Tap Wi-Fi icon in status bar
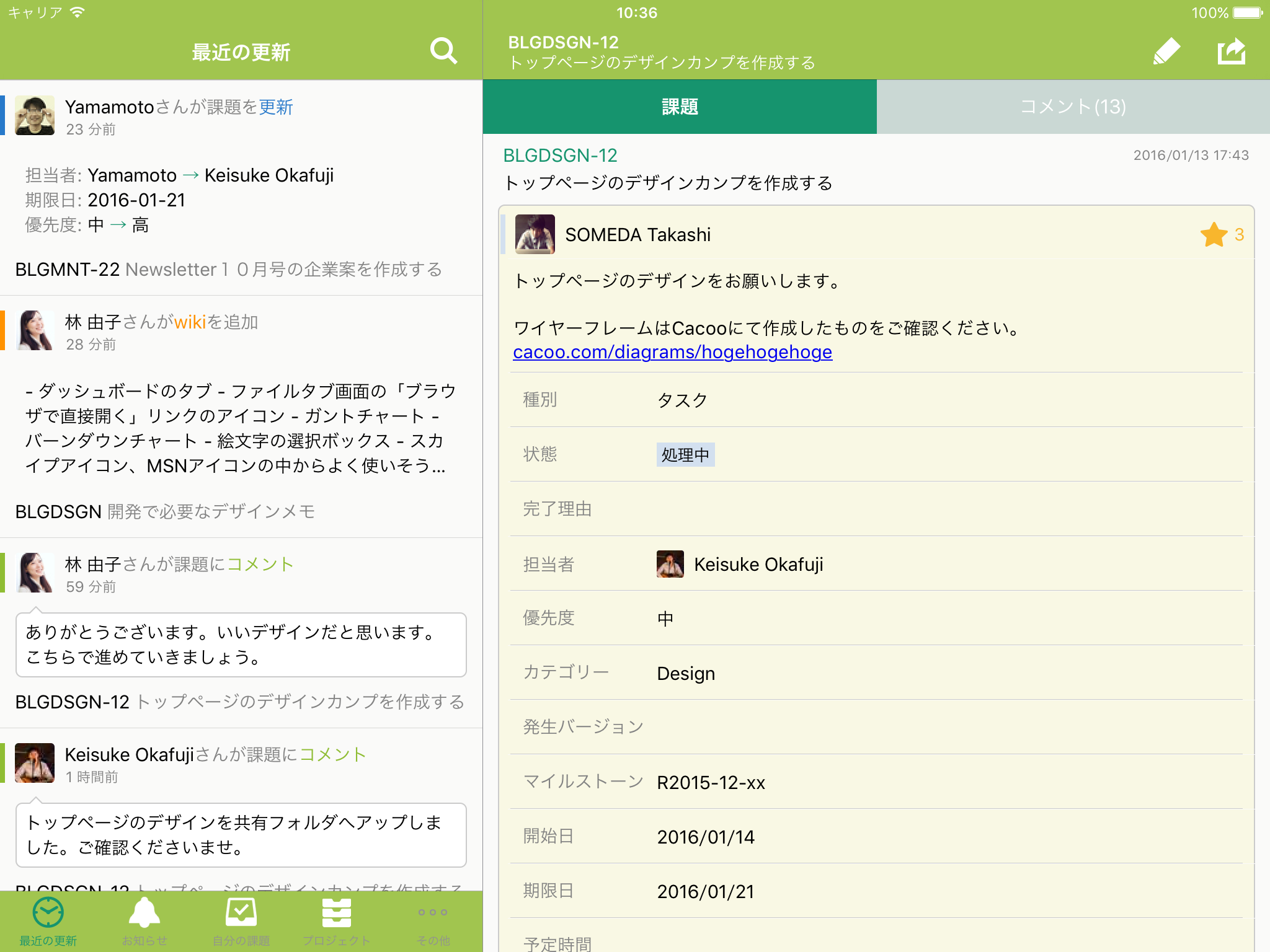Image resolution: width=1270 pixels, height=952 pixels. [x=77, y=12]
